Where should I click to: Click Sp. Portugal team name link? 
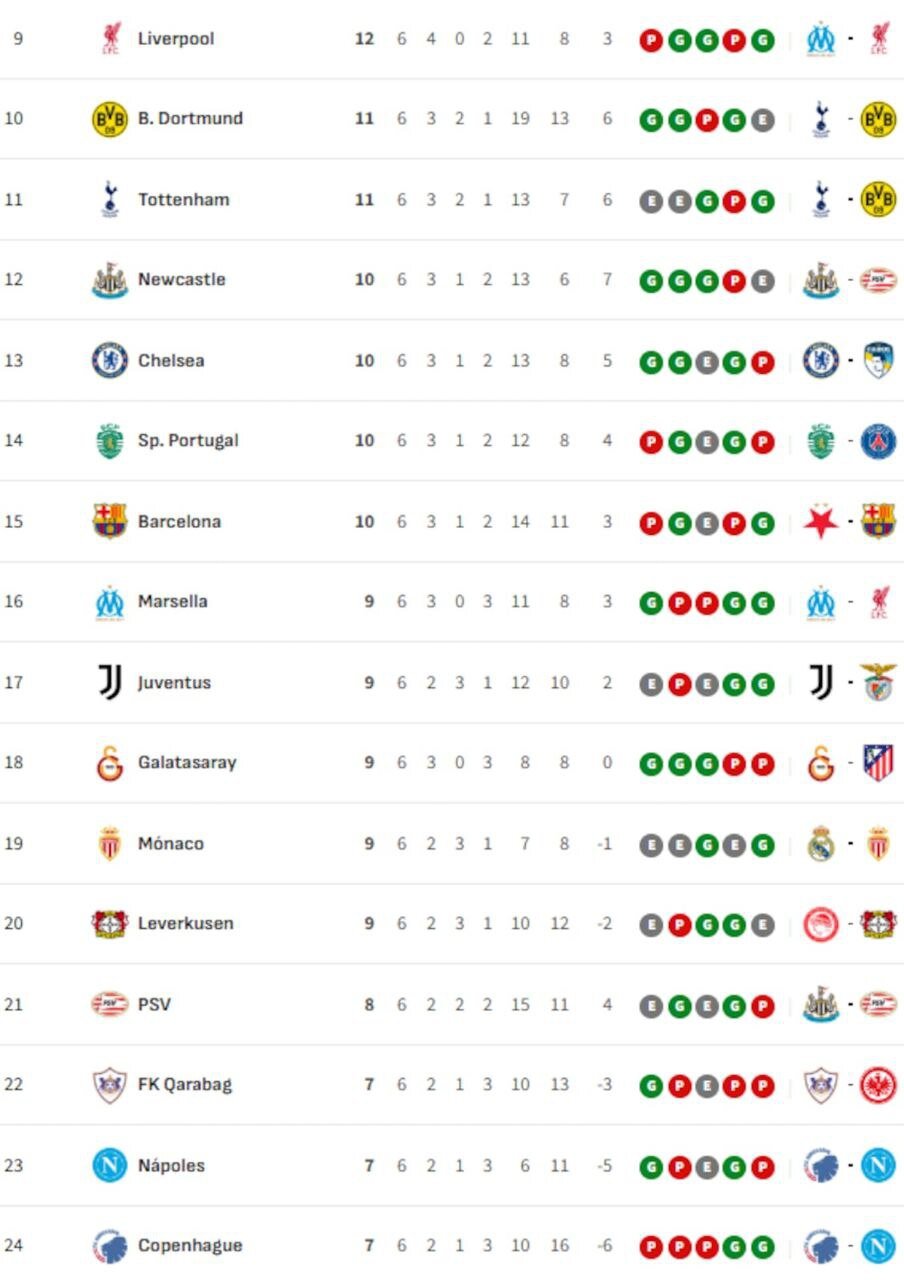(188, 441)
